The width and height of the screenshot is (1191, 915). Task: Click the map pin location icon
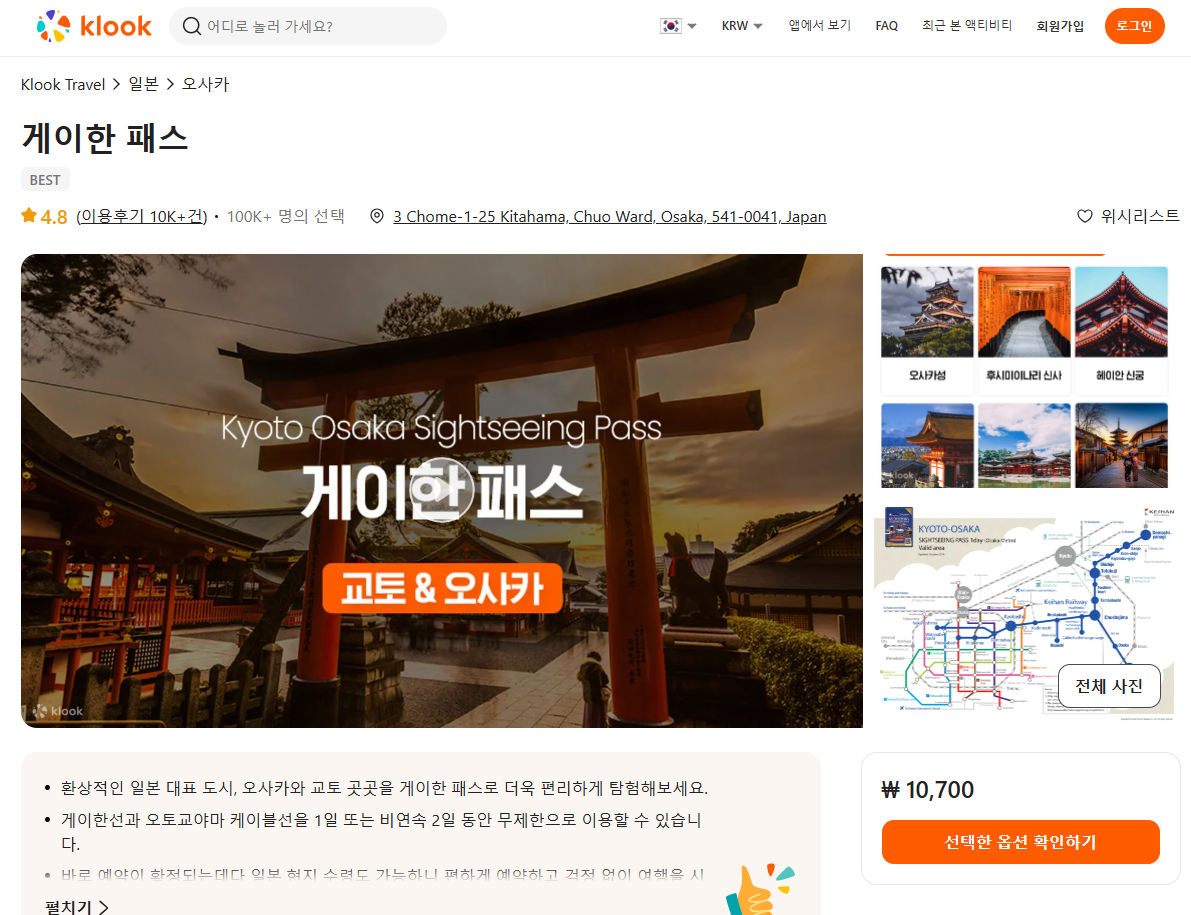click(x=377, y=216)
